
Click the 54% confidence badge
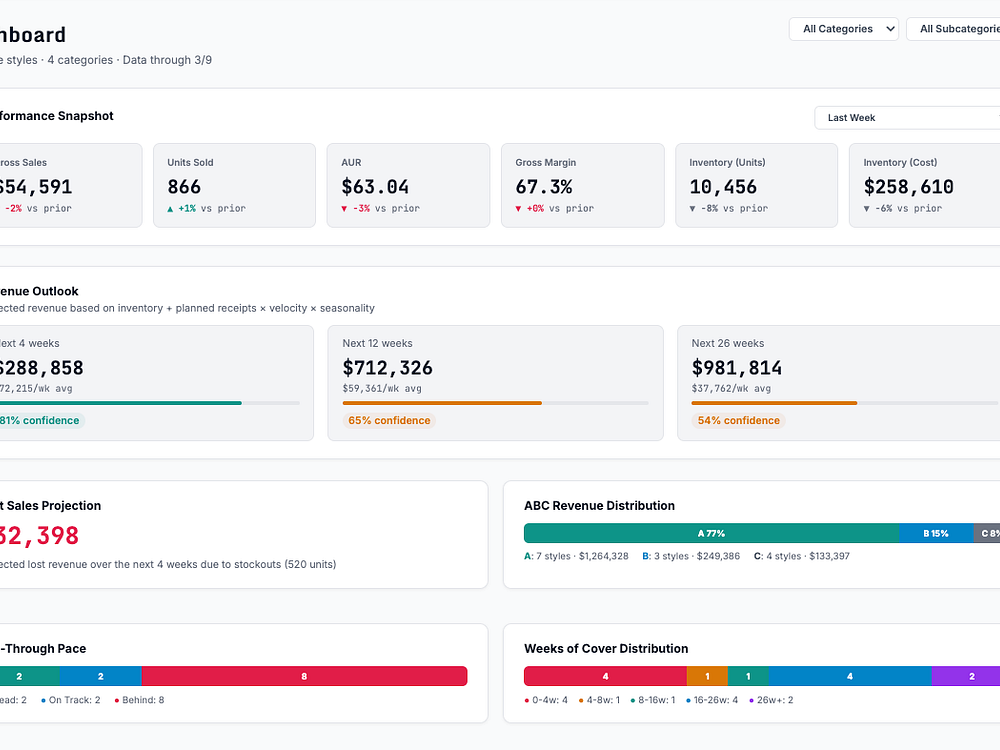(738, 421)
